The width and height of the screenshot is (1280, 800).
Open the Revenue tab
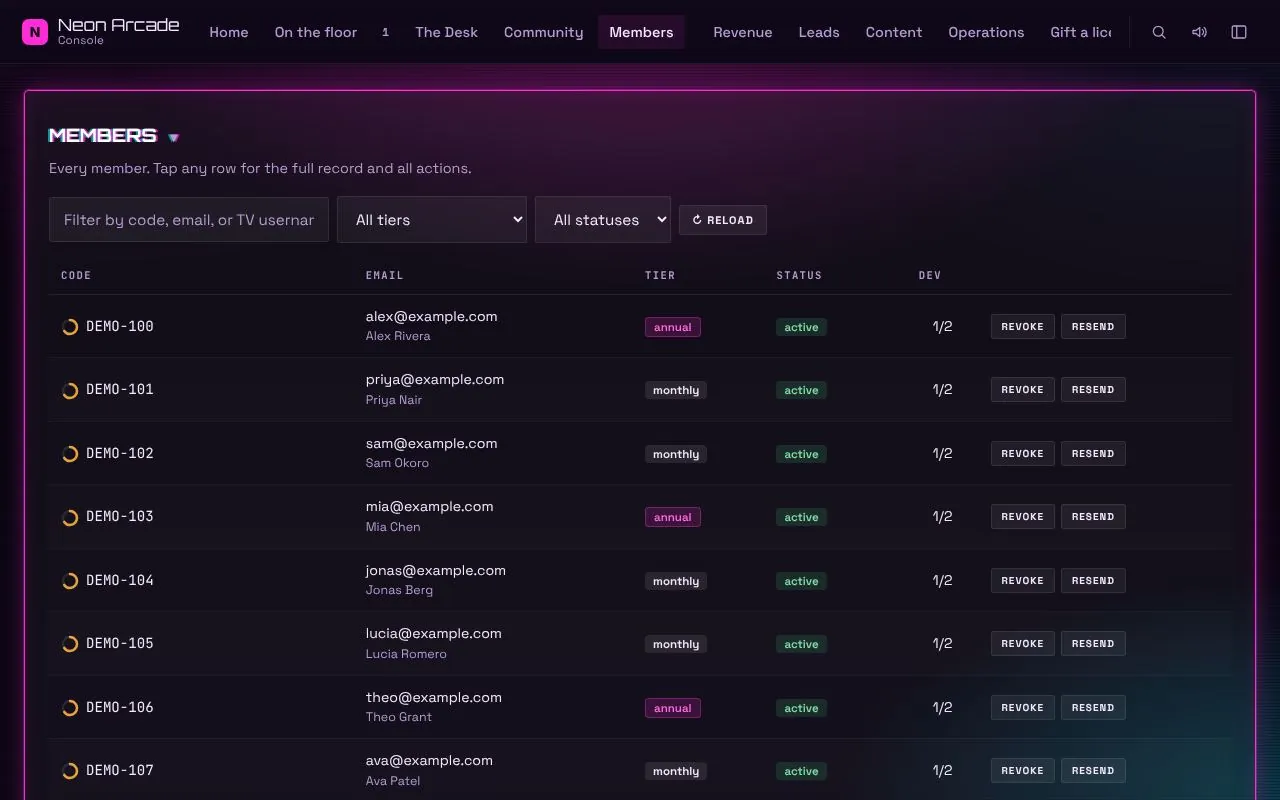tap(742, 32)
